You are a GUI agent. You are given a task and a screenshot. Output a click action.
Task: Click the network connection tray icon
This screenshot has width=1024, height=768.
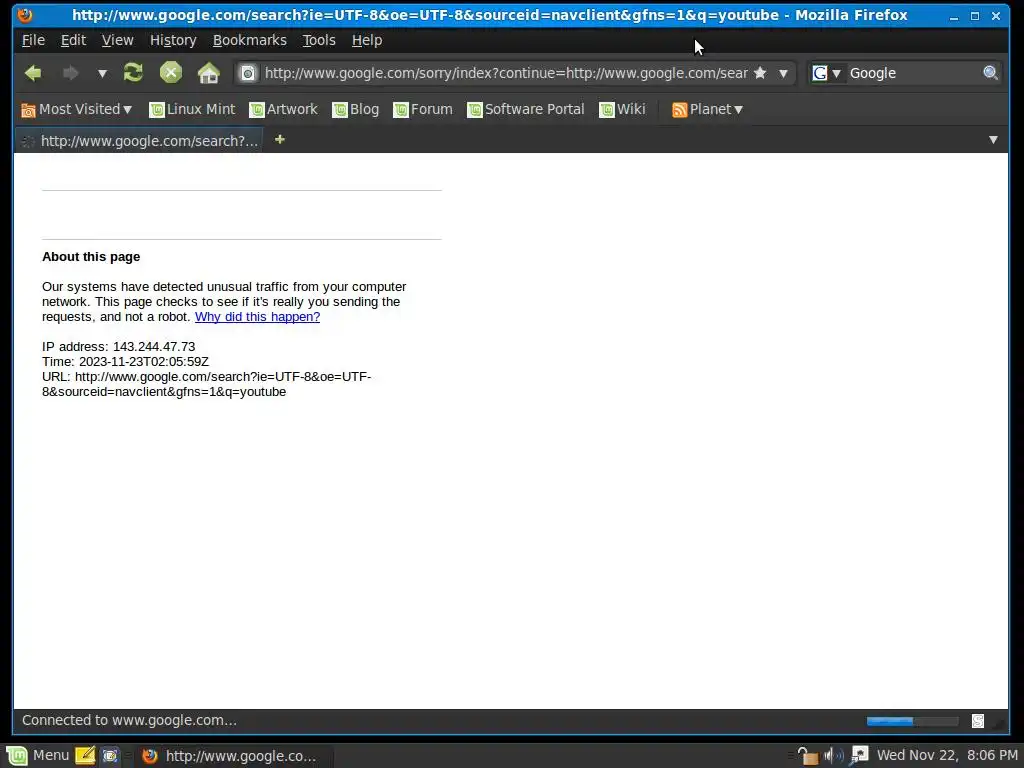pos(859,756)
